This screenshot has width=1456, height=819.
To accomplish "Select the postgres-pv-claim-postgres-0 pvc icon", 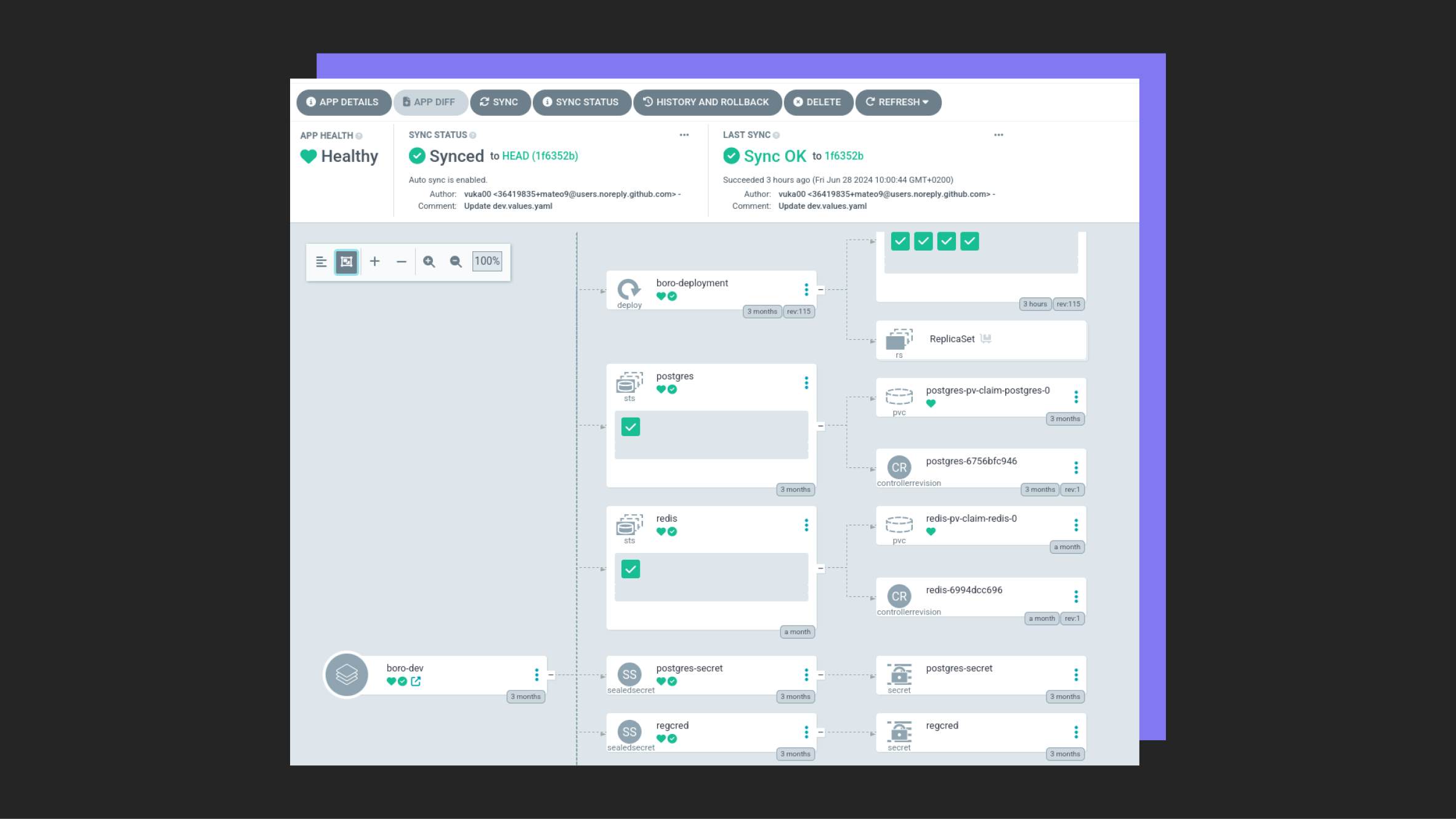I will pos(899,397).
